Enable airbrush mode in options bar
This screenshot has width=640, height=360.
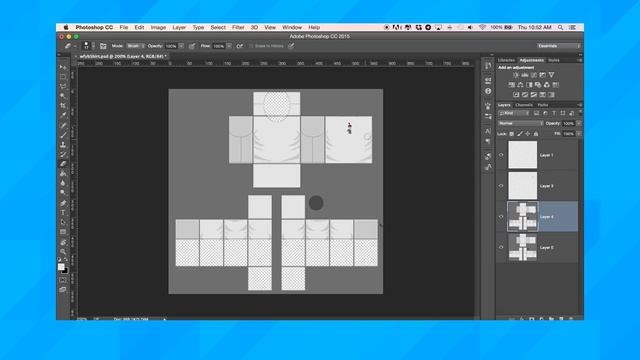tap(240, 46)
